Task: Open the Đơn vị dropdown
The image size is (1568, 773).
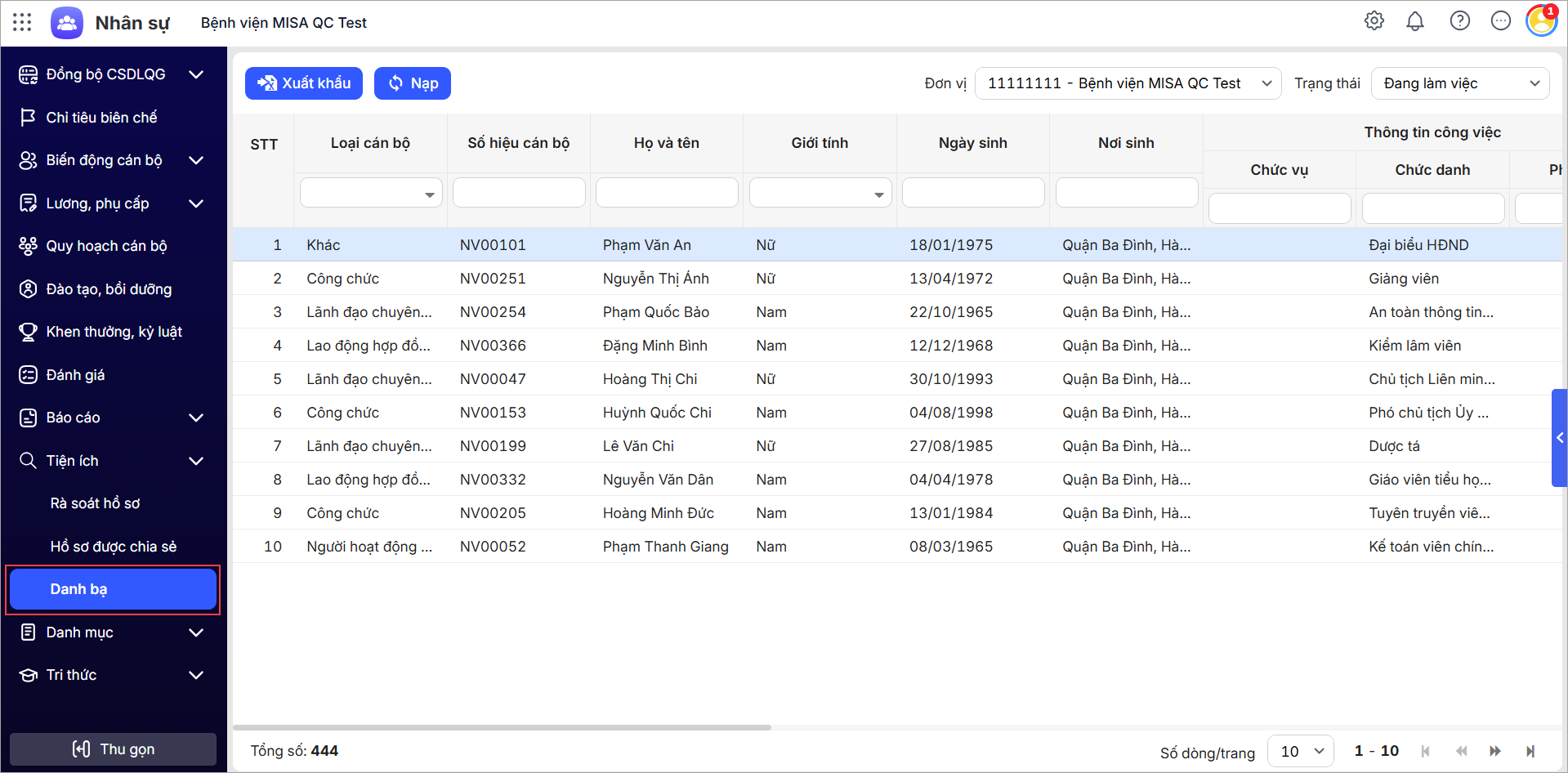Action: [1128, 83]
